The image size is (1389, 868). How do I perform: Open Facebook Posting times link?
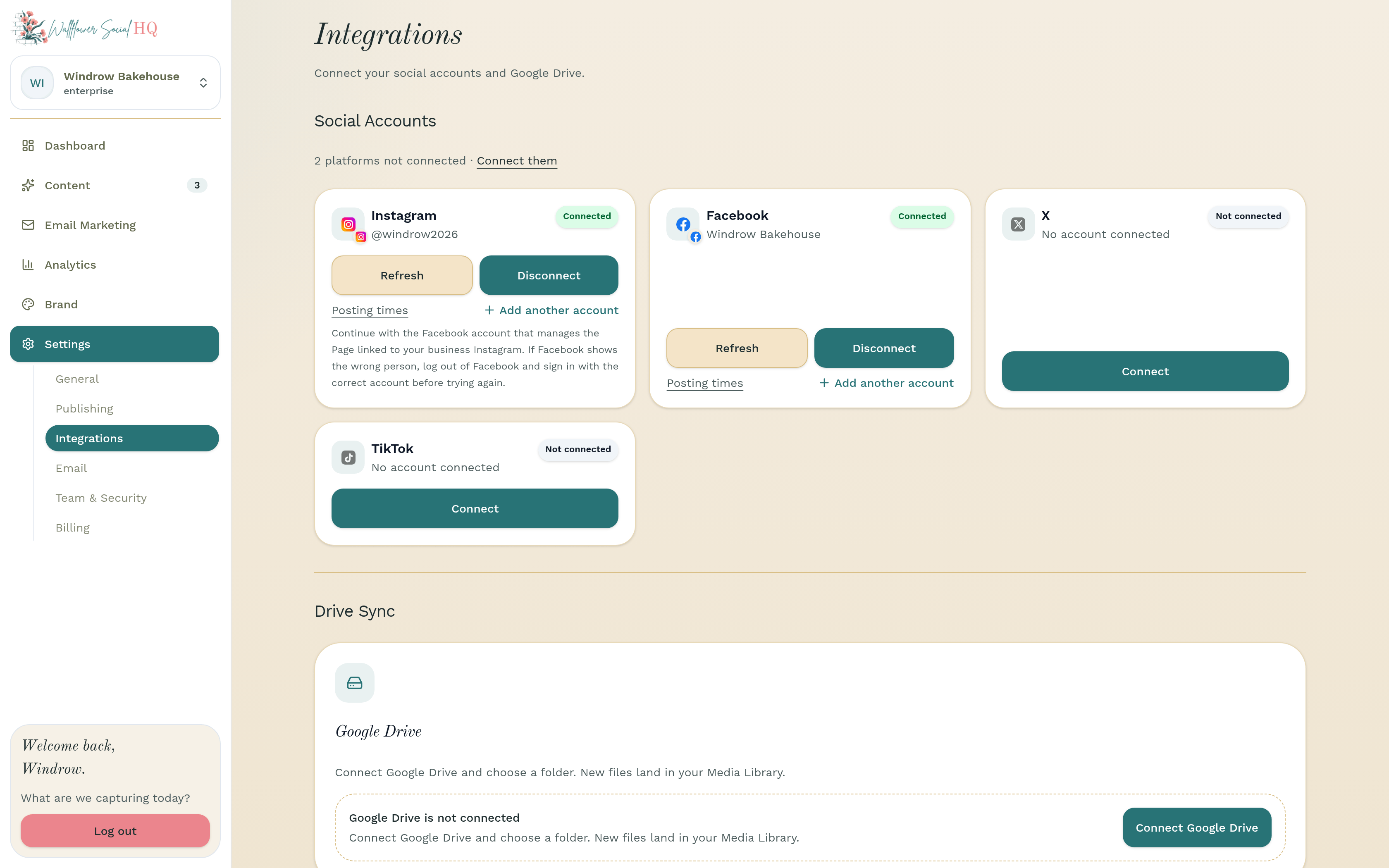pos(705,384)
